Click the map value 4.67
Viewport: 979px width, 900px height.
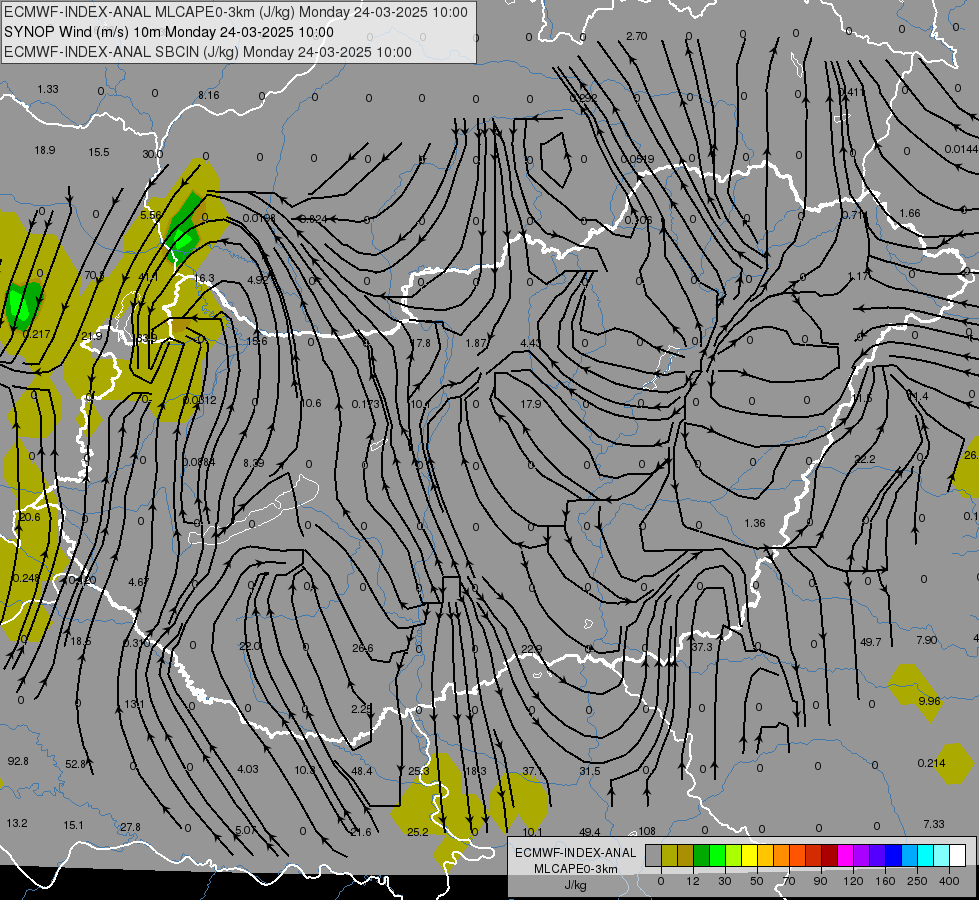(138, 581)
